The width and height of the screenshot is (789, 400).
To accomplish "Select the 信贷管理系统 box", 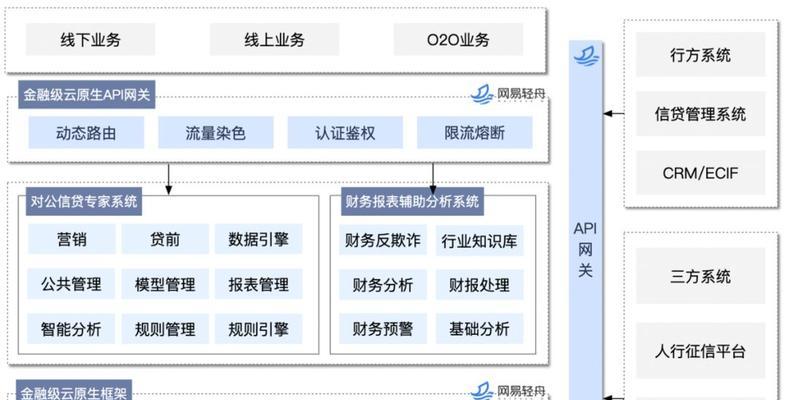I will [700, 114].
